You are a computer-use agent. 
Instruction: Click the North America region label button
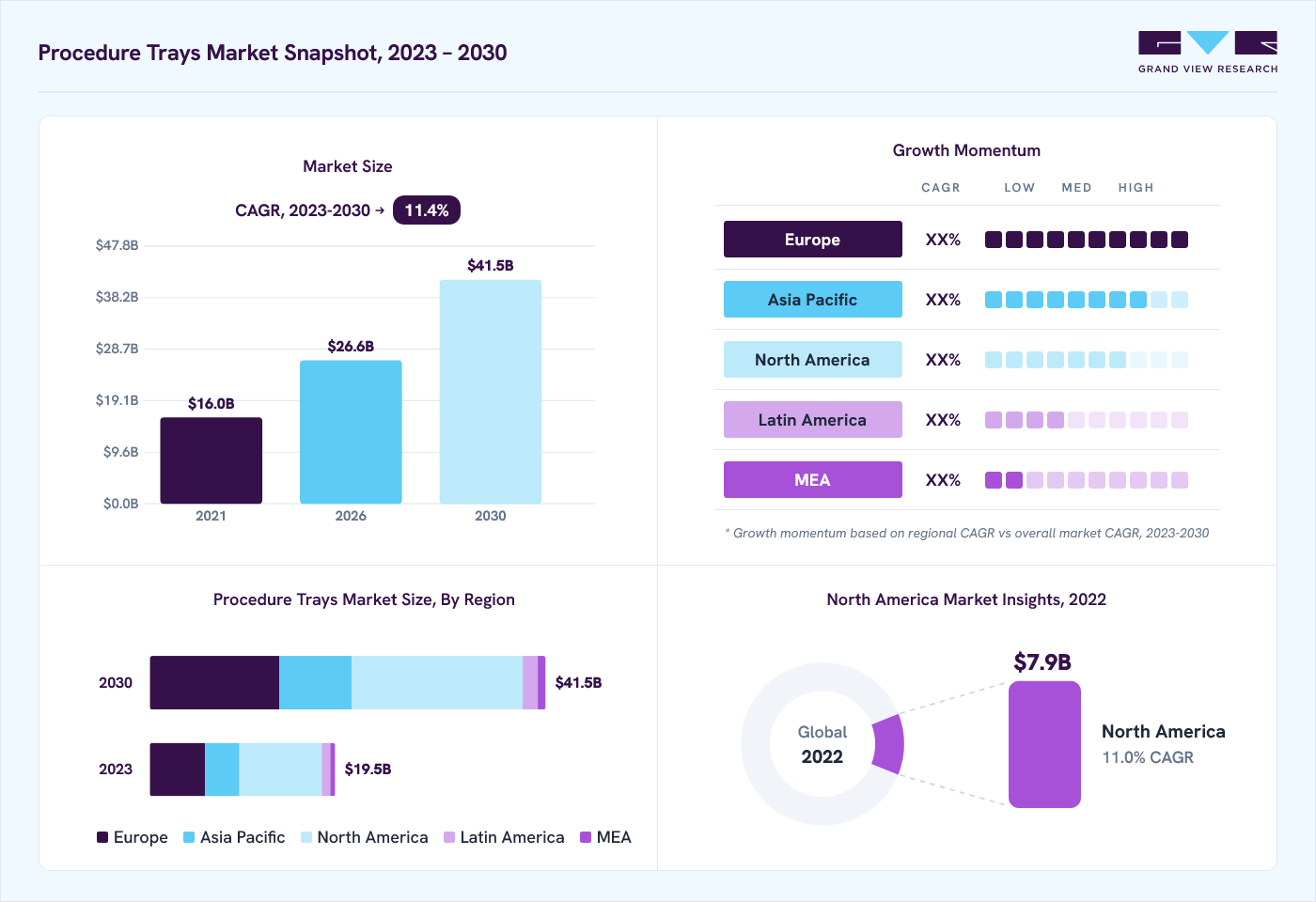pyautogui.click(x=813, y=360)
